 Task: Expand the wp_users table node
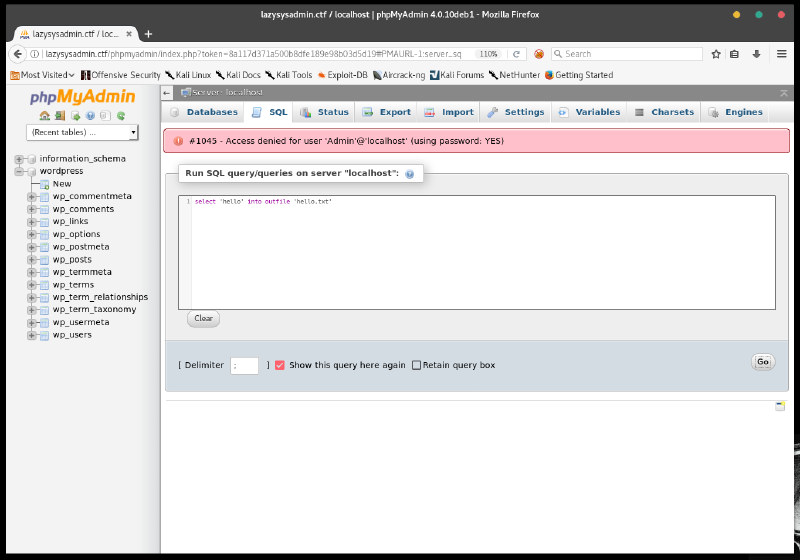point(32,335)
